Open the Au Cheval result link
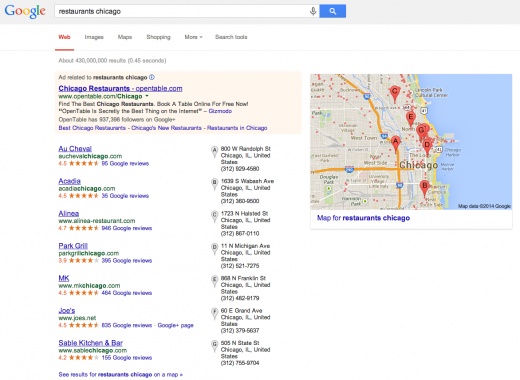Image resolution: width=520 pixels, height=380 pixels. [75, 149]
